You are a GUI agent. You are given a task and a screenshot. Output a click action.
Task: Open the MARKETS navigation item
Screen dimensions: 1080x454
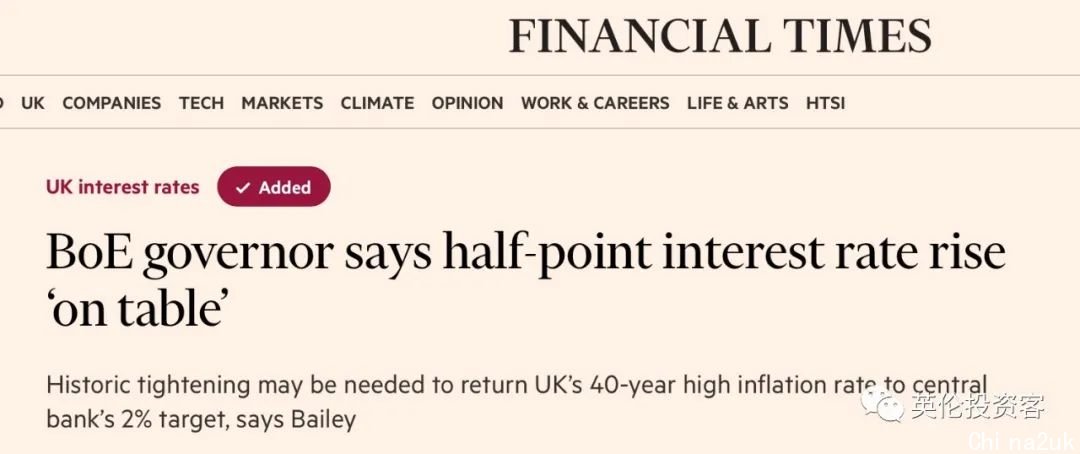pyautogui.click(x=282, y=103)
